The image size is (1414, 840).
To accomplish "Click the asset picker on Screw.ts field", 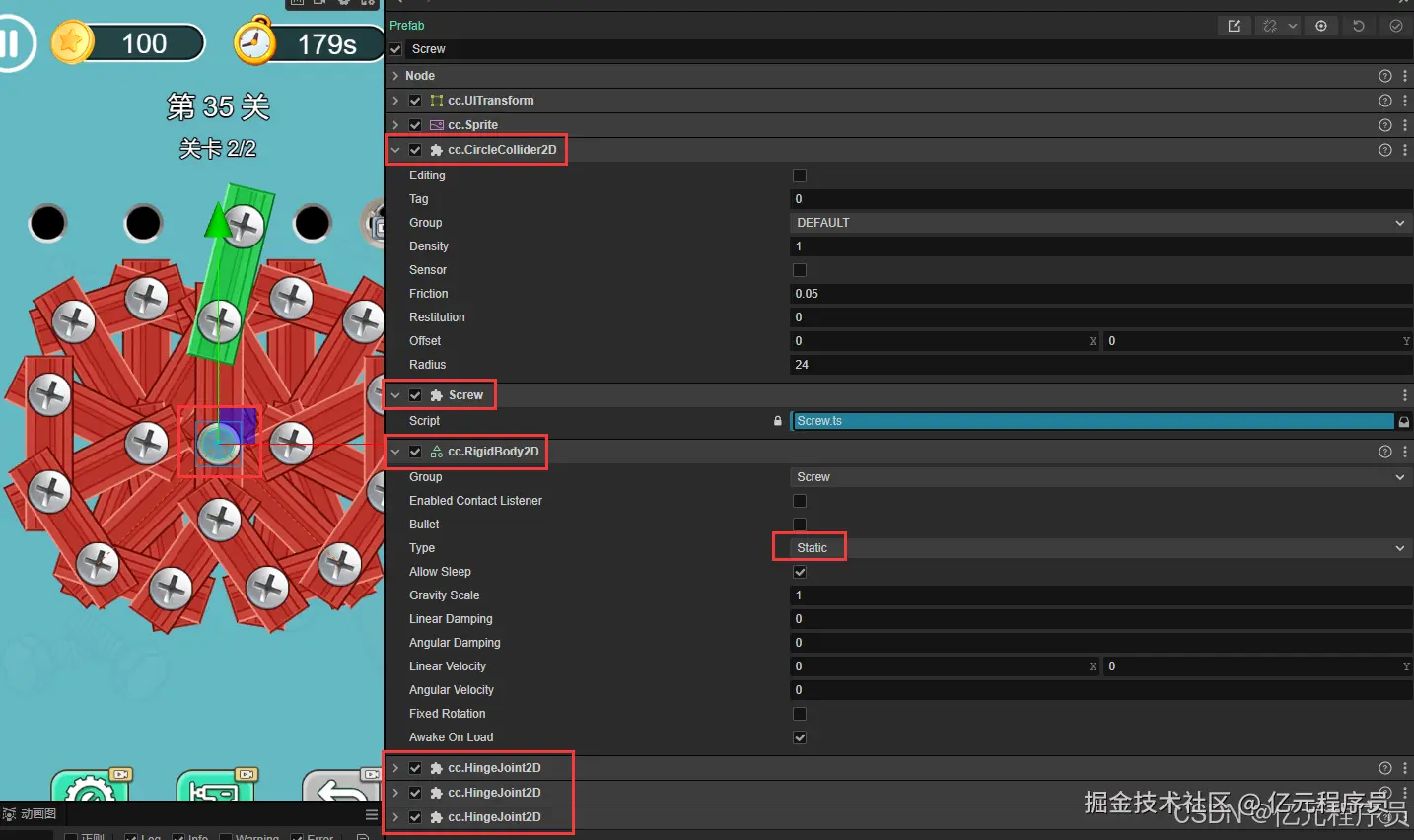I will click(x=1404, y=421).
